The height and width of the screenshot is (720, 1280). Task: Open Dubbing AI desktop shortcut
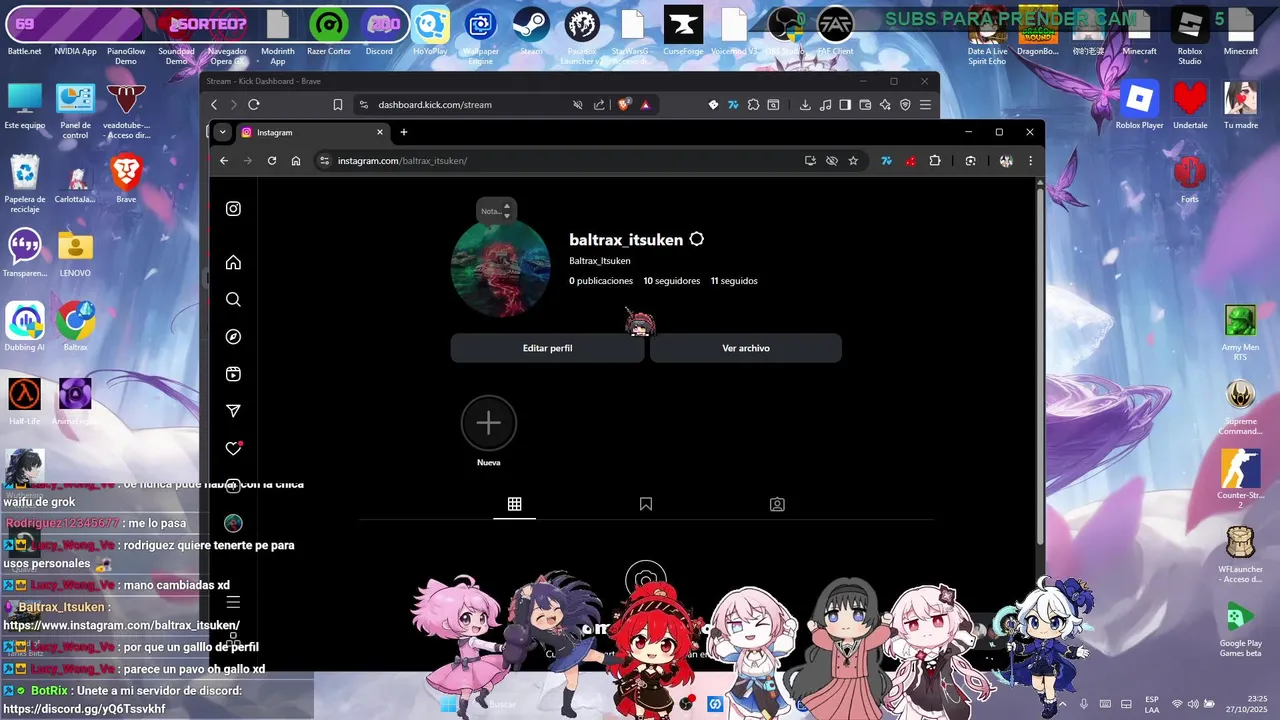(25, 326)
